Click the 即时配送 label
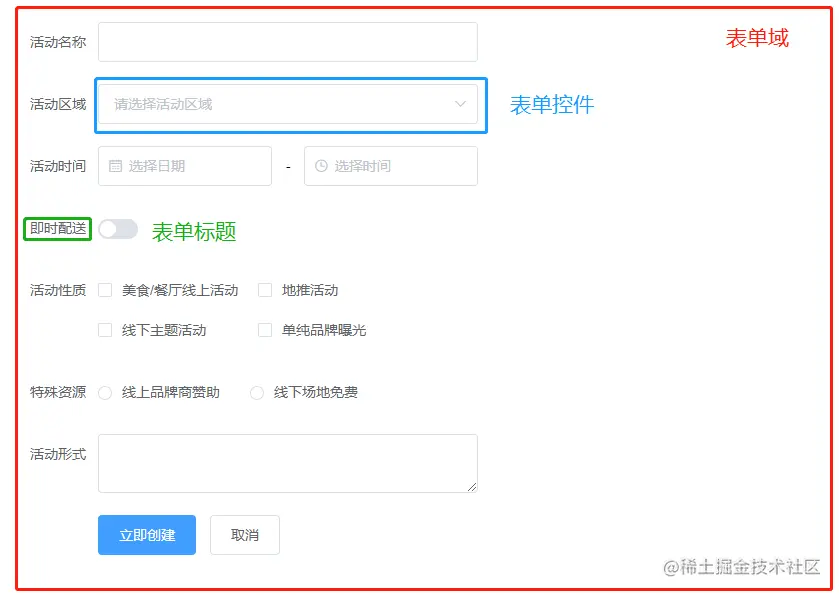Image resolution: width=839 pixels, height=595 pixels. (x=58, y=228)
